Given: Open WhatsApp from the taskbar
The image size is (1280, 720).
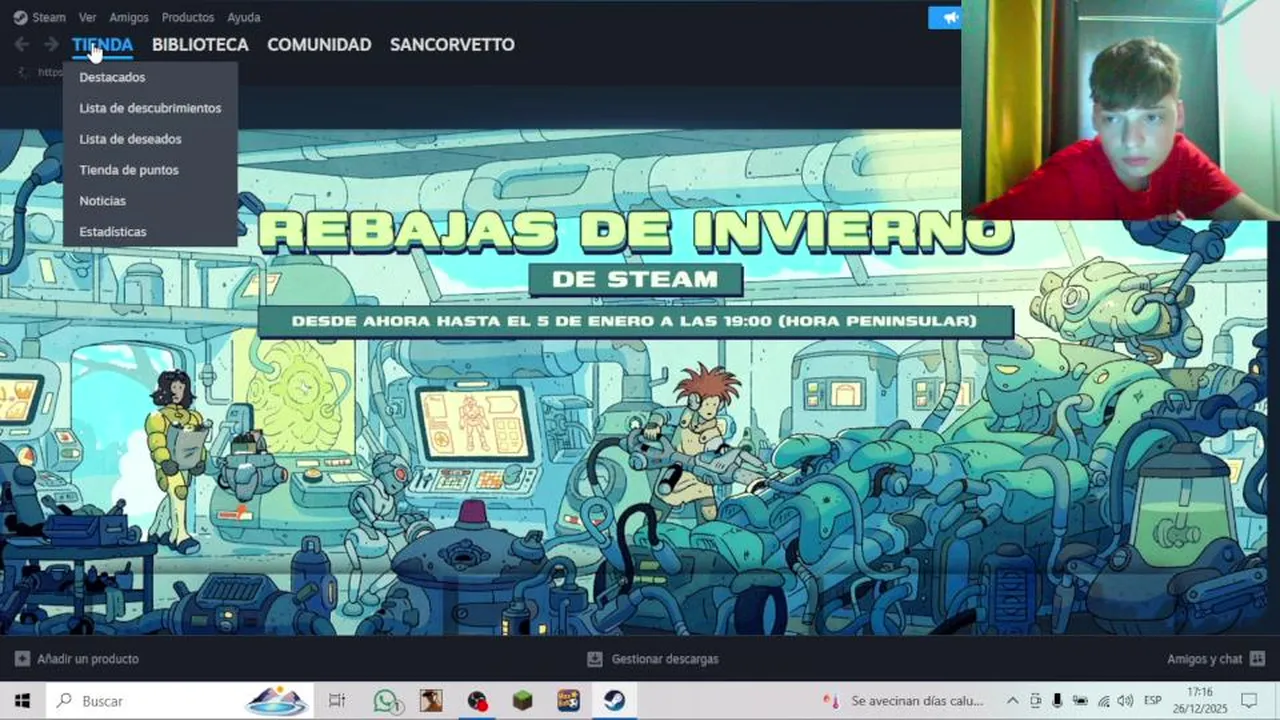Looking at the screenshot, I should tap(386, 701).
